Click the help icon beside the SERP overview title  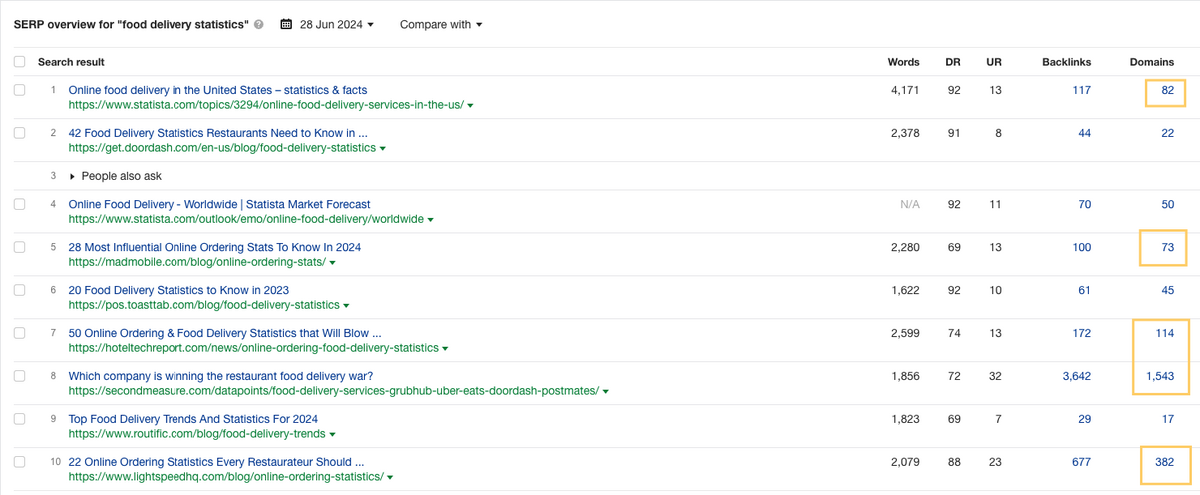point(259,25)
